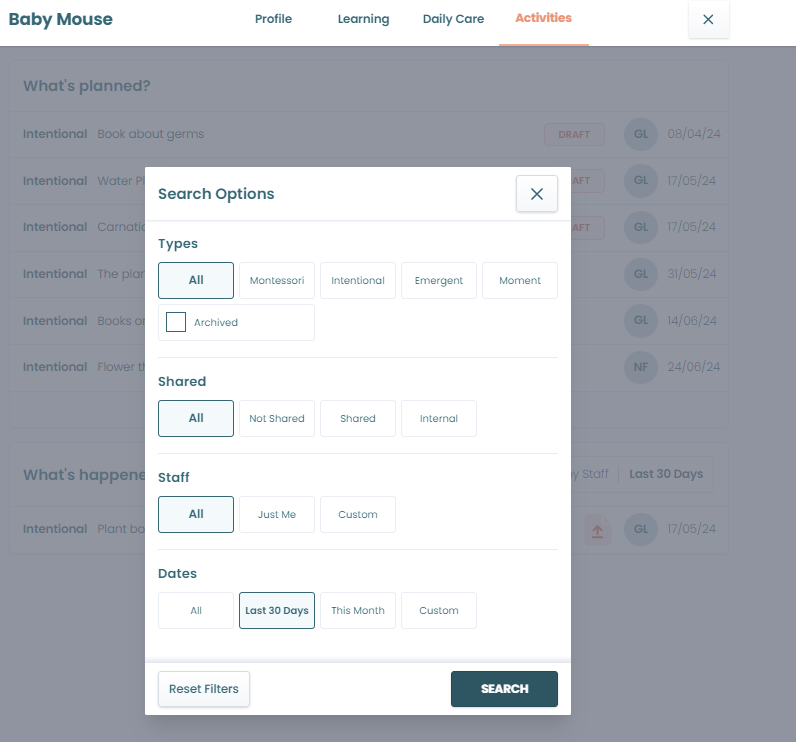Reset all search filters
The image size is (796, 742).
pos(204,689)
